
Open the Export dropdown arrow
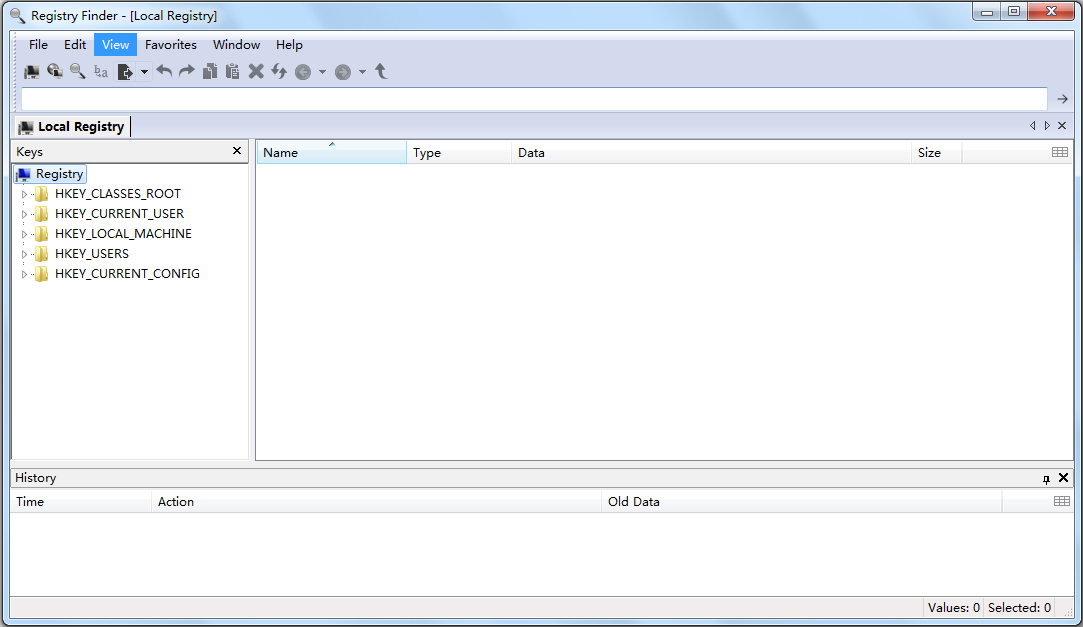coord(144,72)
